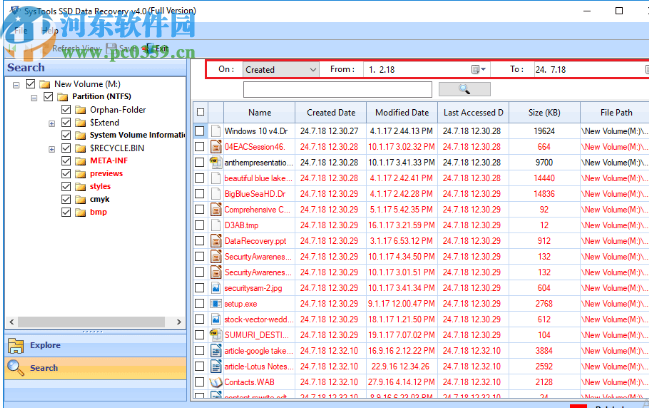Screen dimensions: 649x408
Task: Click the stock-vector-wedd image icon
Action: 216,319
